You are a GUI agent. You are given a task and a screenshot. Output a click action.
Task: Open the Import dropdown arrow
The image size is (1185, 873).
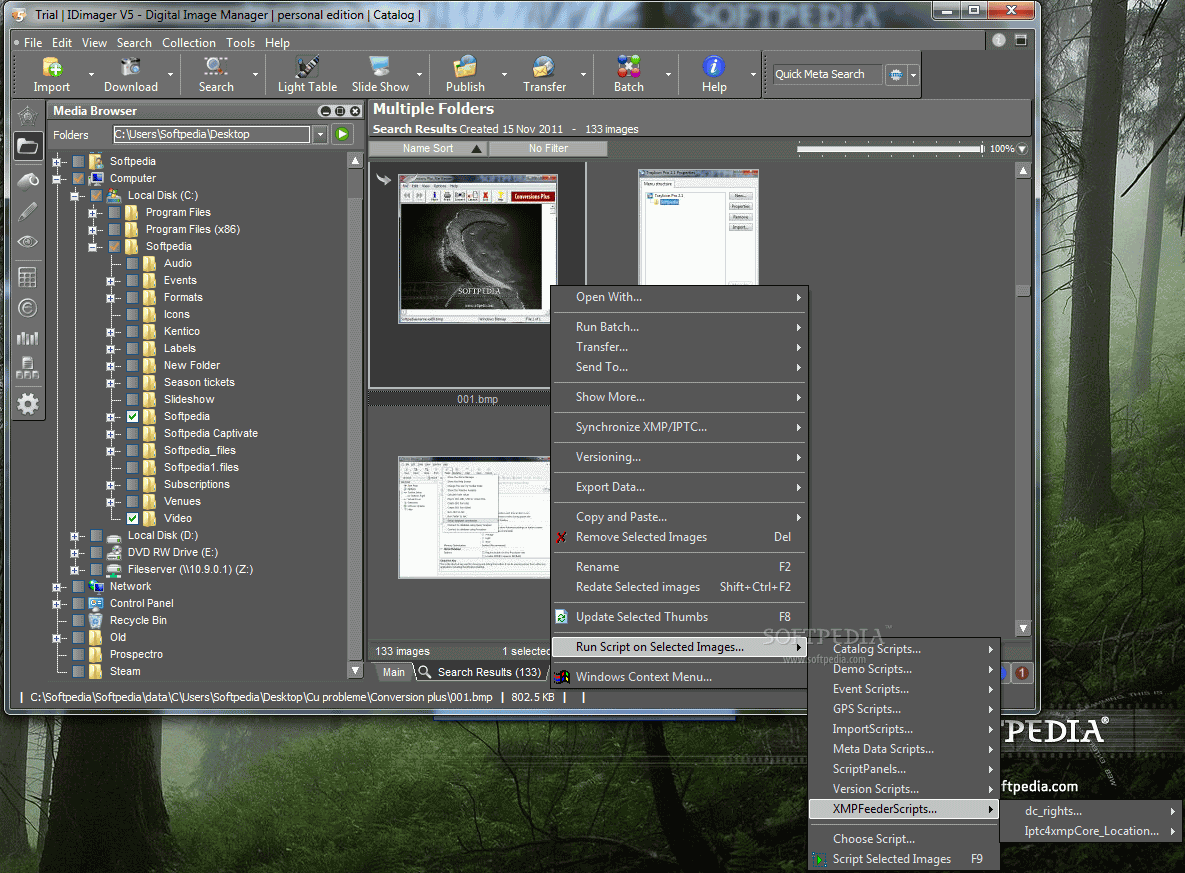tap(91, 75)
